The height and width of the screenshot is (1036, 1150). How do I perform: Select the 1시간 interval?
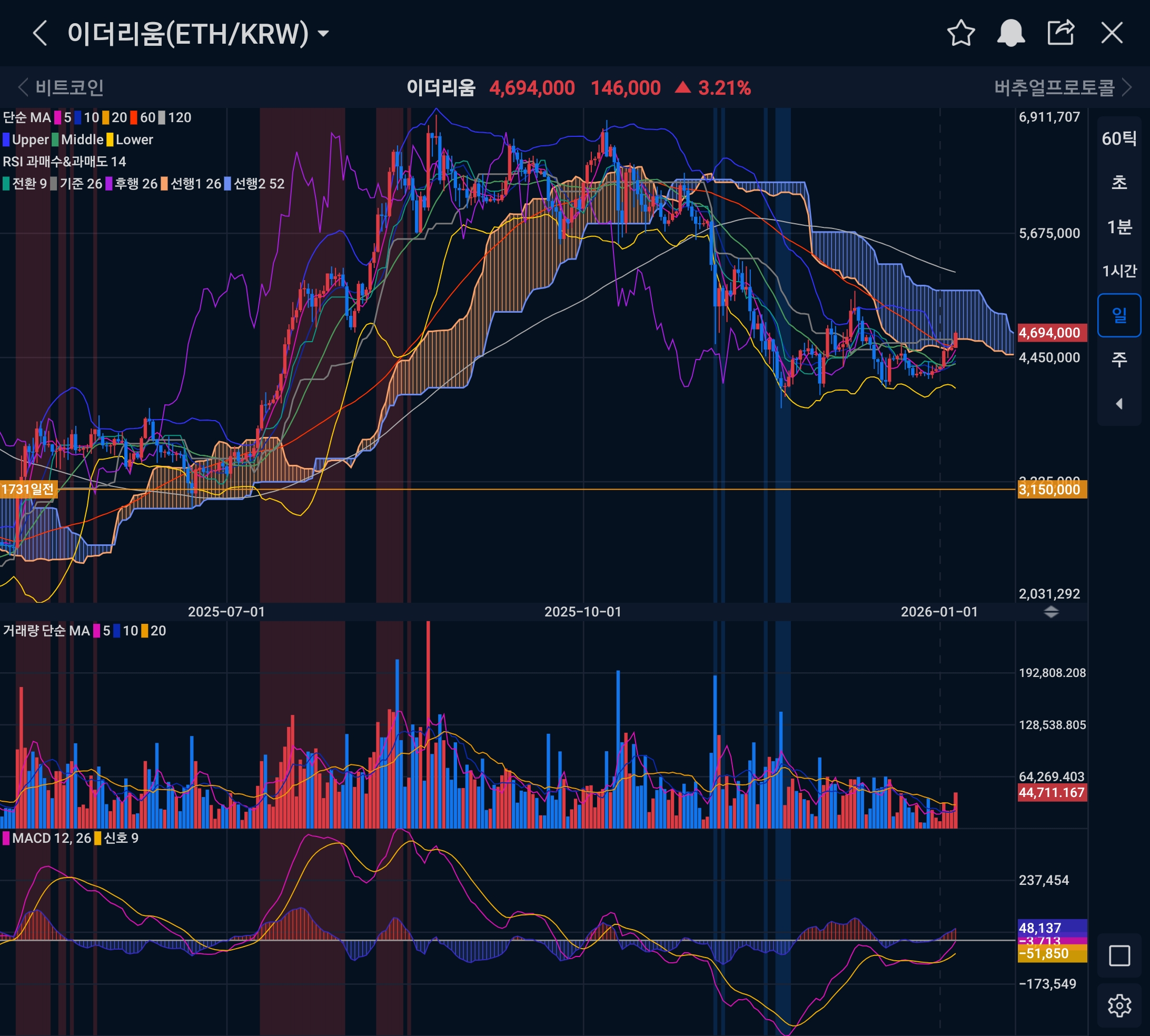click(x=1119, y=271)
